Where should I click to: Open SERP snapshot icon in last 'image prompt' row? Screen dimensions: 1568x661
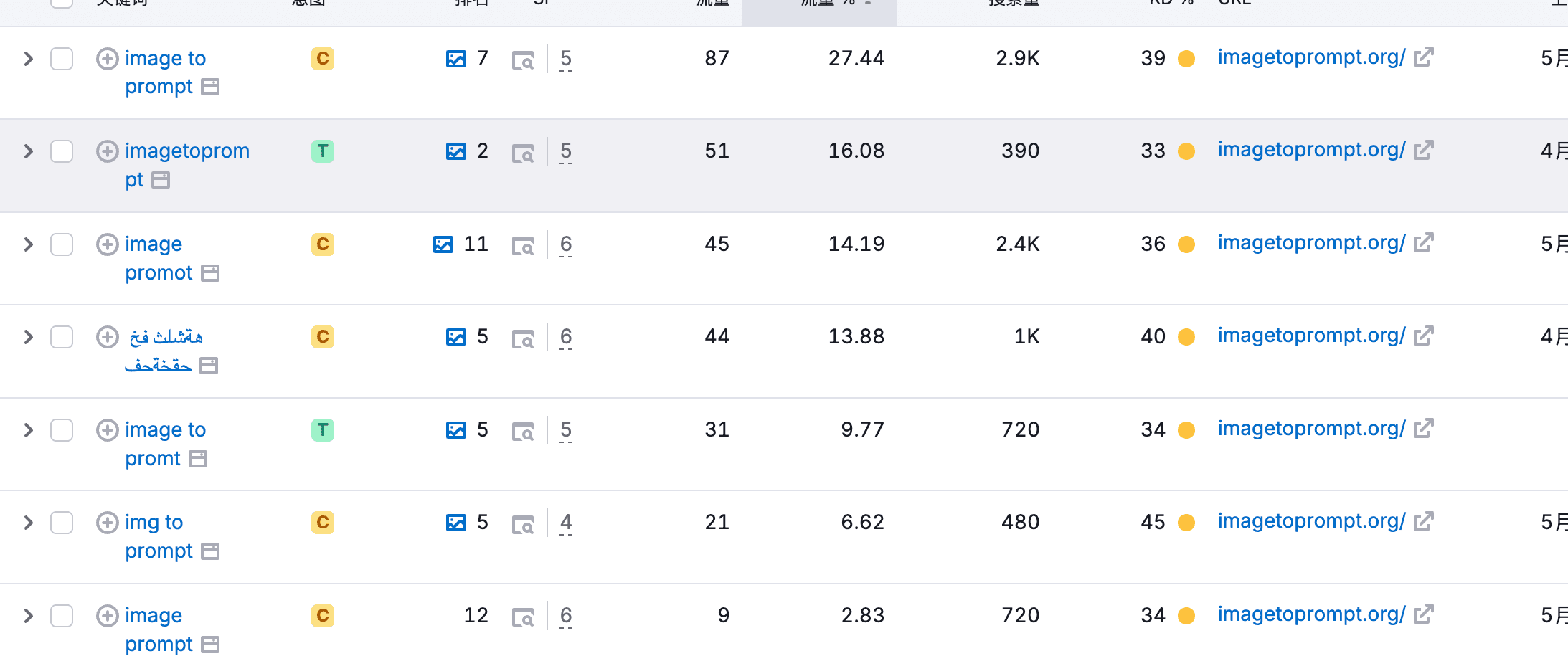pyautogui.click(x=523, y=617)
